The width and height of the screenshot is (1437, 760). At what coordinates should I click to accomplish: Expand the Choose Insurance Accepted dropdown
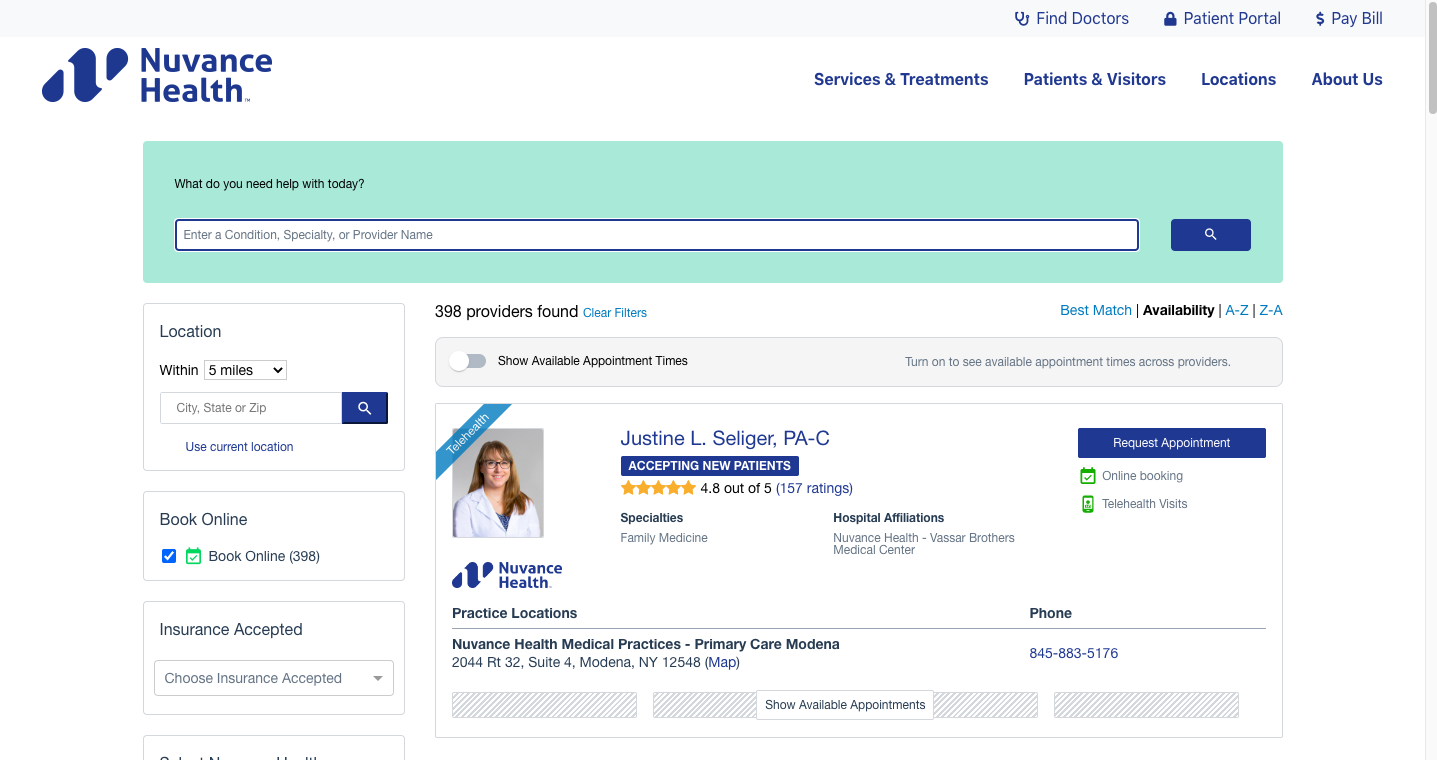click(274, 678)
